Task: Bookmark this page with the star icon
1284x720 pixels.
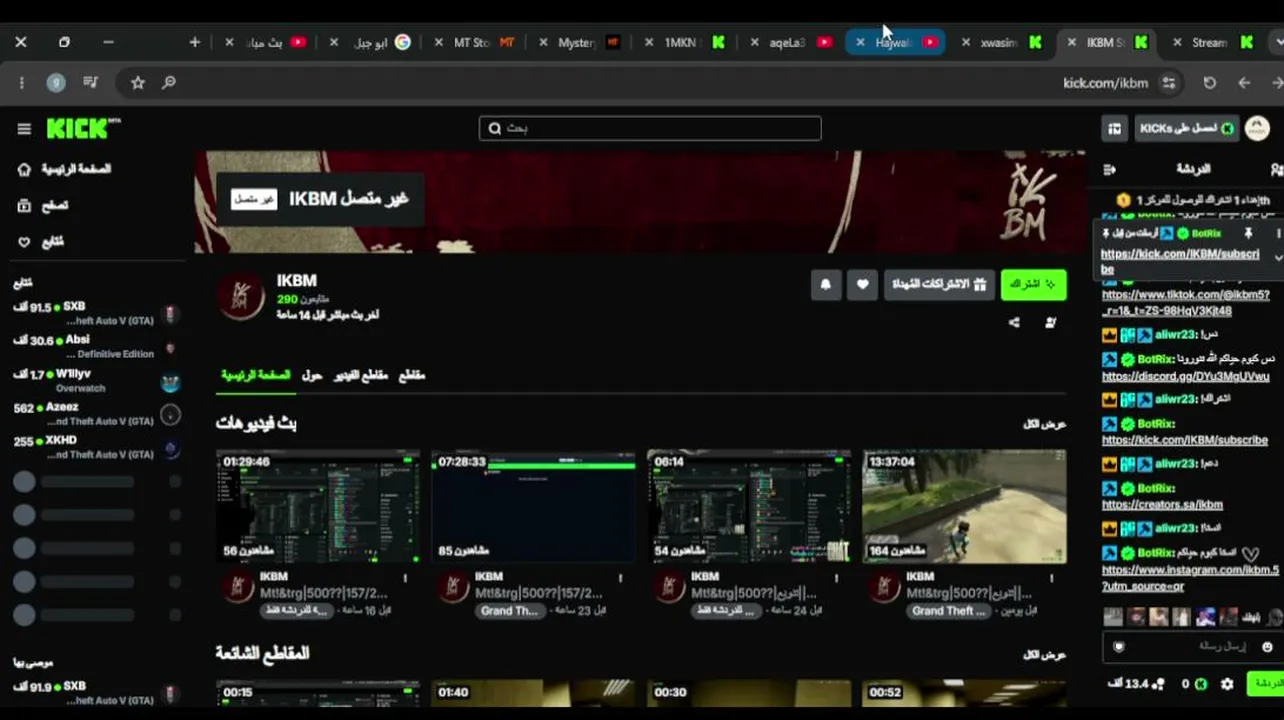Action: (x=138, y=83)
